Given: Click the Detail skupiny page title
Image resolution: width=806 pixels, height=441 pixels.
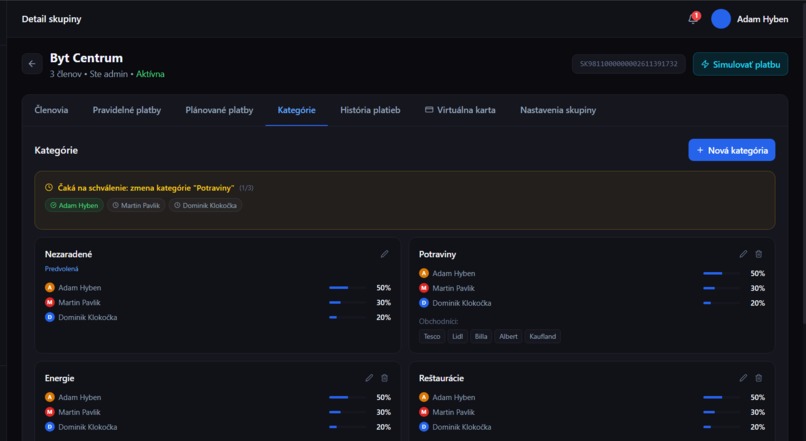Looking at the screenshot, I should tap(51, 19).
